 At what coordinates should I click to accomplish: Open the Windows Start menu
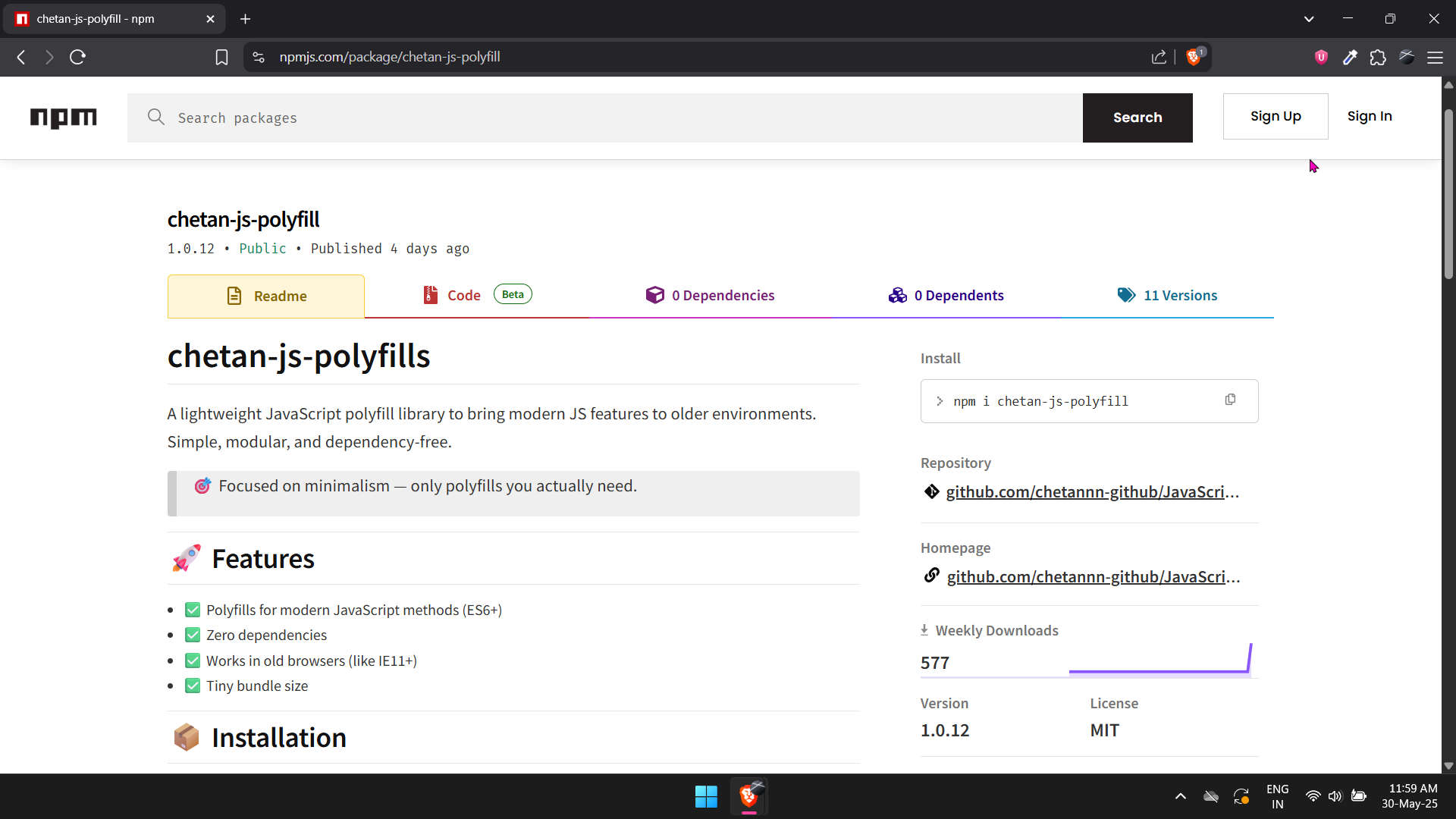click(706, 796)
